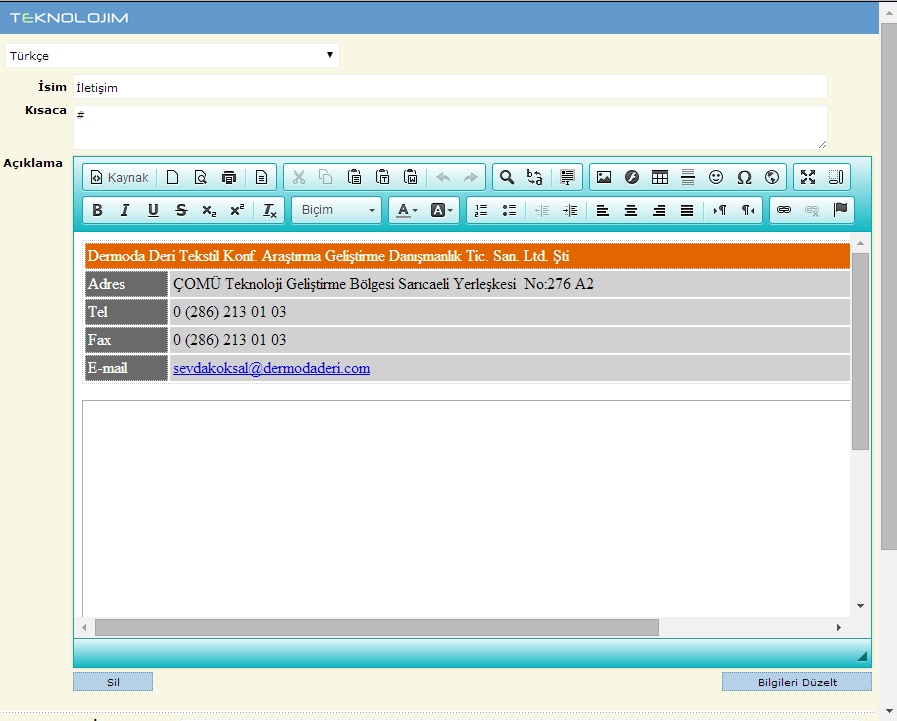Open the sevdakoksal@dermodaderi.com link
897x721 pixels.
[x=272, y=368]
